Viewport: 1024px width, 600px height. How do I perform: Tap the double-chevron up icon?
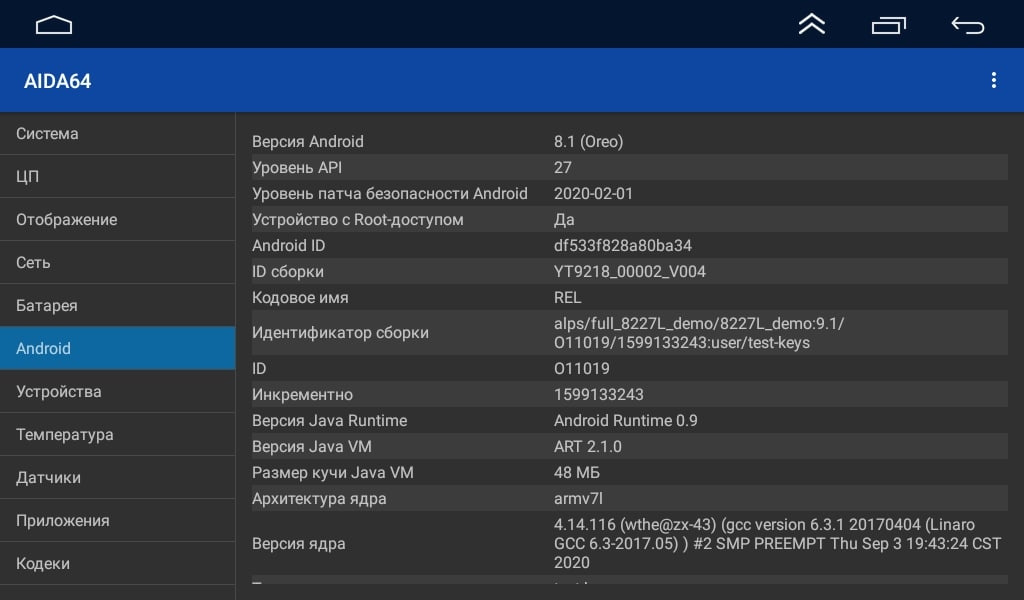pyautogui.click(x=811, y=25)
